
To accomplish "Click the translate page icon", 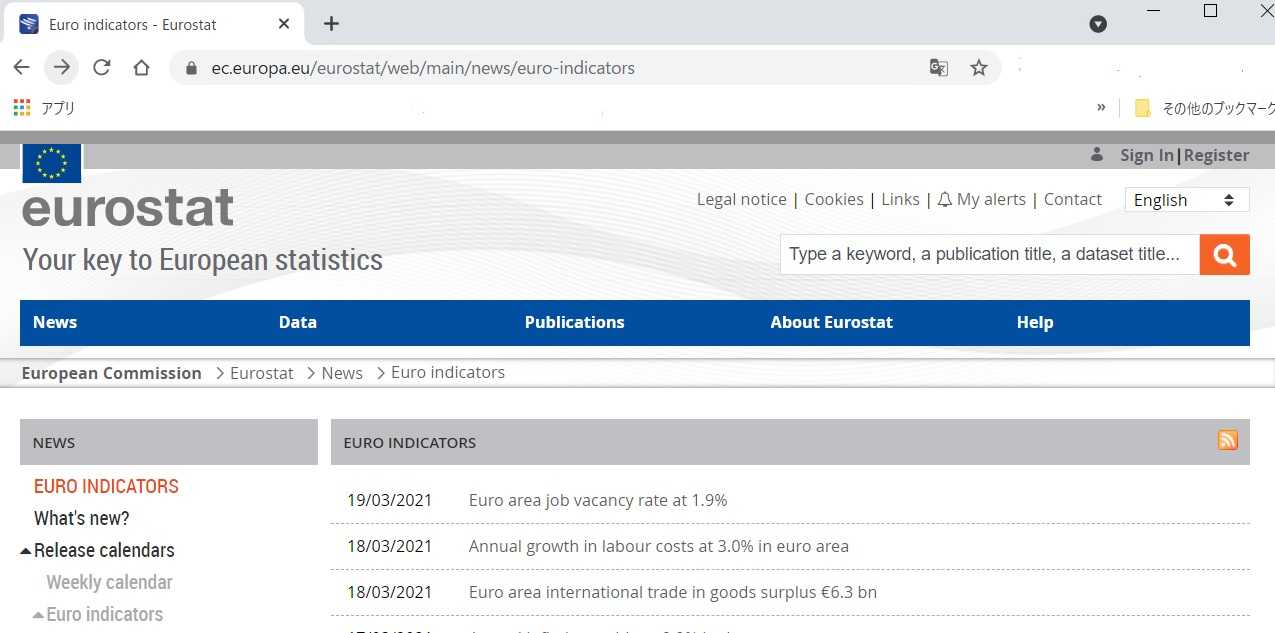I will click(938, 68).
